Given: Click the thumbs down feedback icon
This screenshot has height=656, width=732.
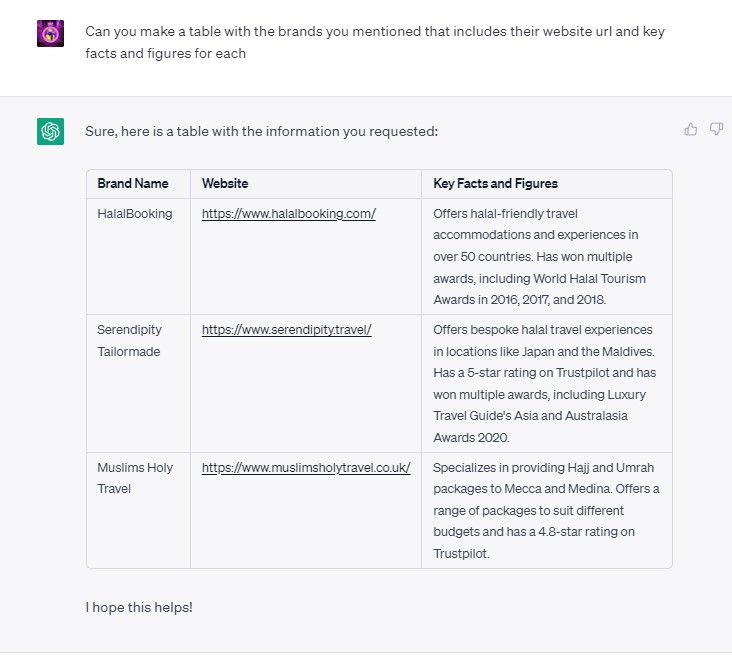Looking at the screenshot, I should pos(716,129).
